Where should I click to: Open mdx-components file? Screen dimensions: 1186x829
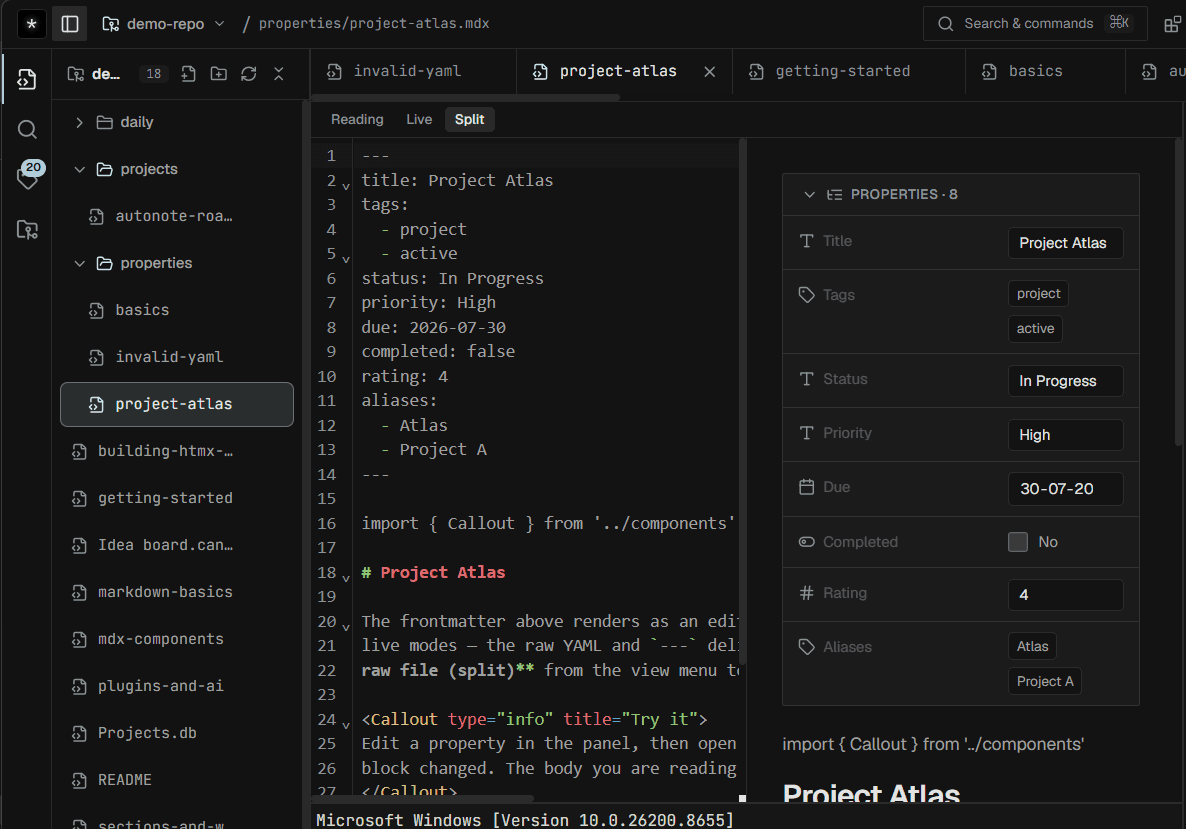coord(177,638)
